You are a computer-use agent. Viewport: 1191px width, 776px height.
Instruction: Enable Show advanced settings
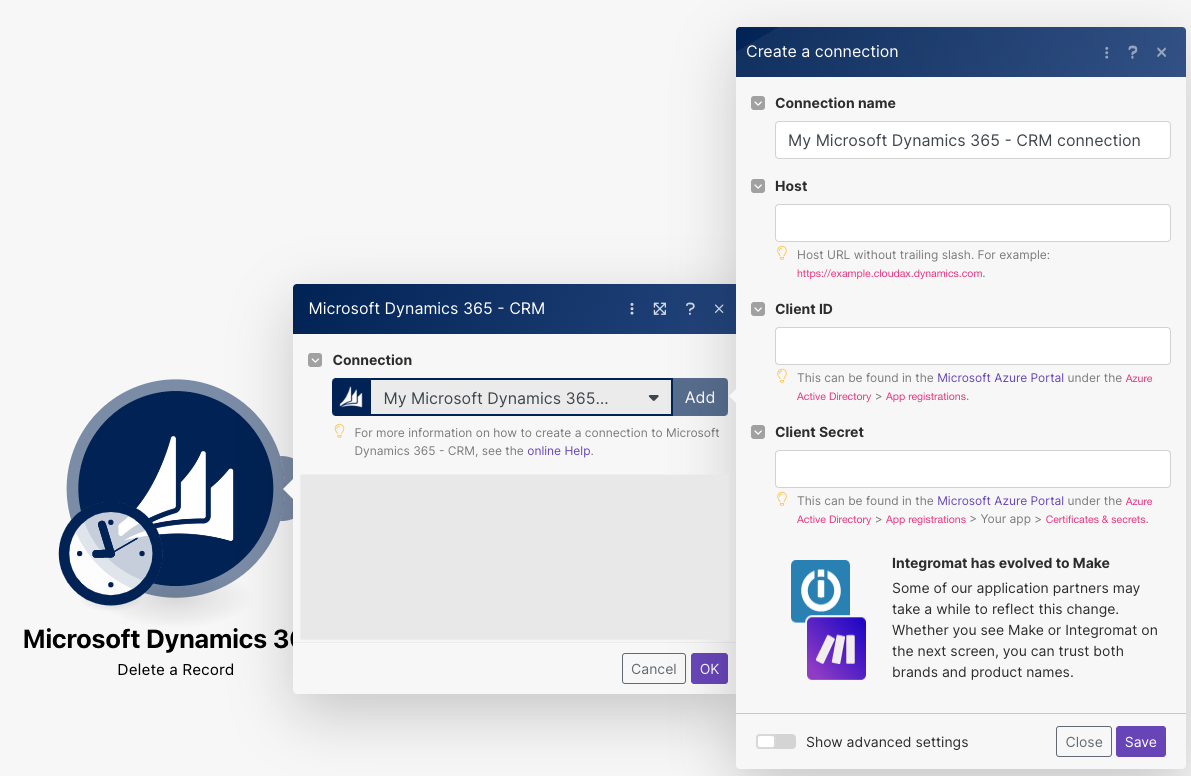tap(776, 741)
